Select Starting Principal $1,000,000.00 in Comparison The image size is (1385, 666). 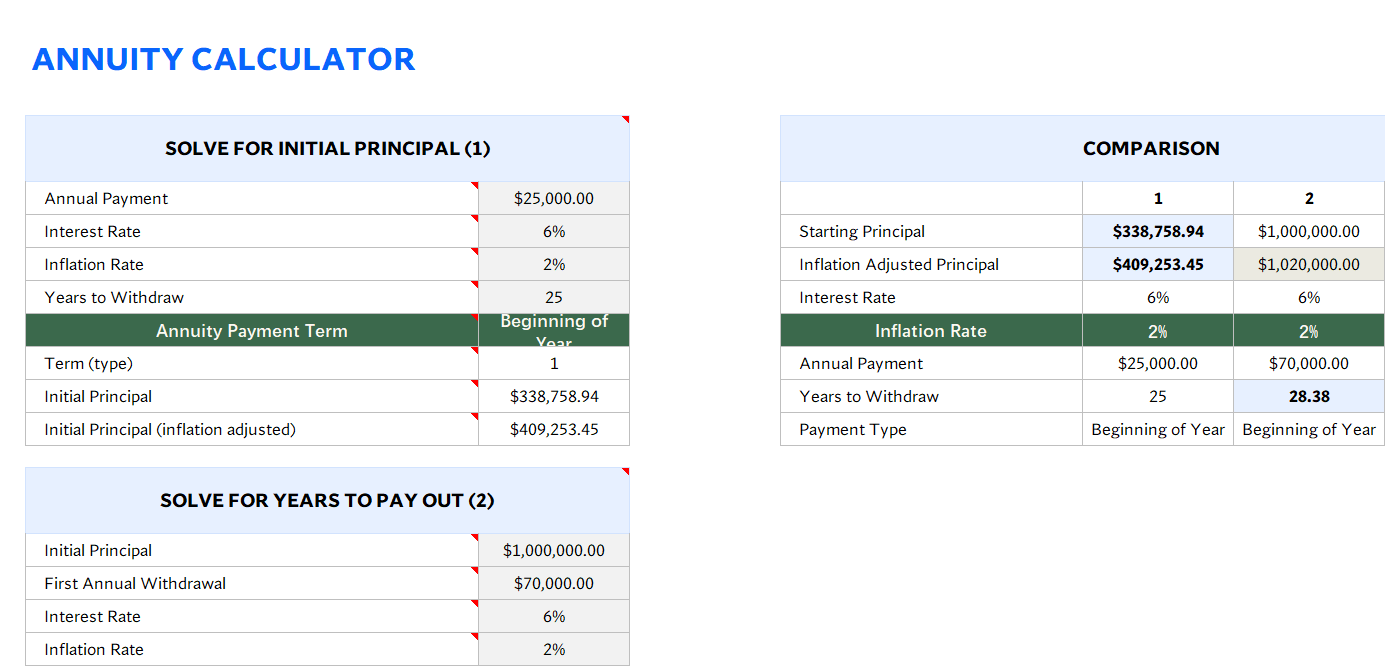[x=1309, y=231]
